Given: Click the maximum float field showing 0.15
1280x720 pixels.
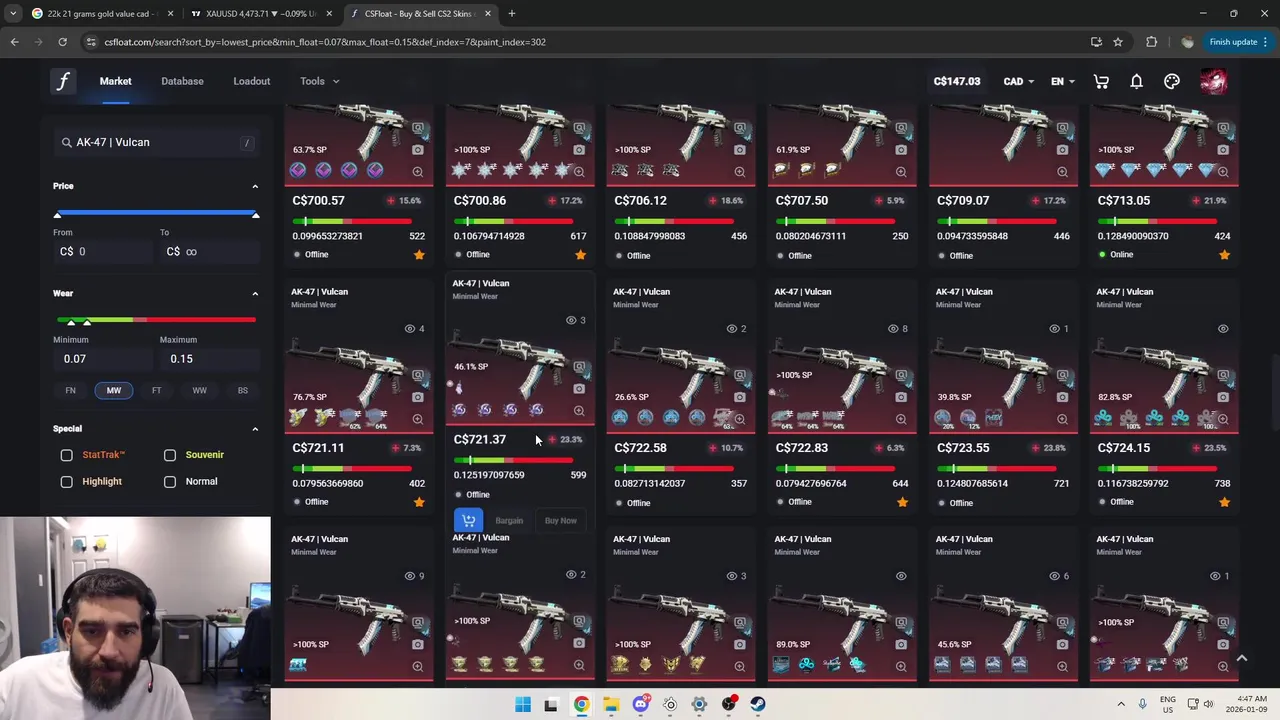Looking at the screenshot, I should point(208,359).
